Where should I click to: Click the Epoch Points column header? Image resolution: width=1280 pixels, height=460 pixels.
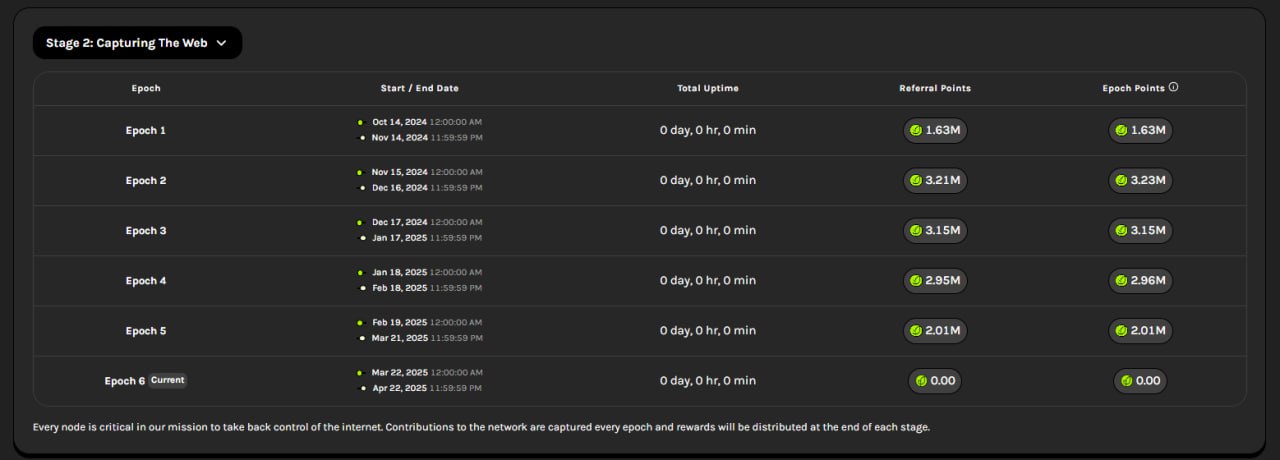pos(1134,88)
